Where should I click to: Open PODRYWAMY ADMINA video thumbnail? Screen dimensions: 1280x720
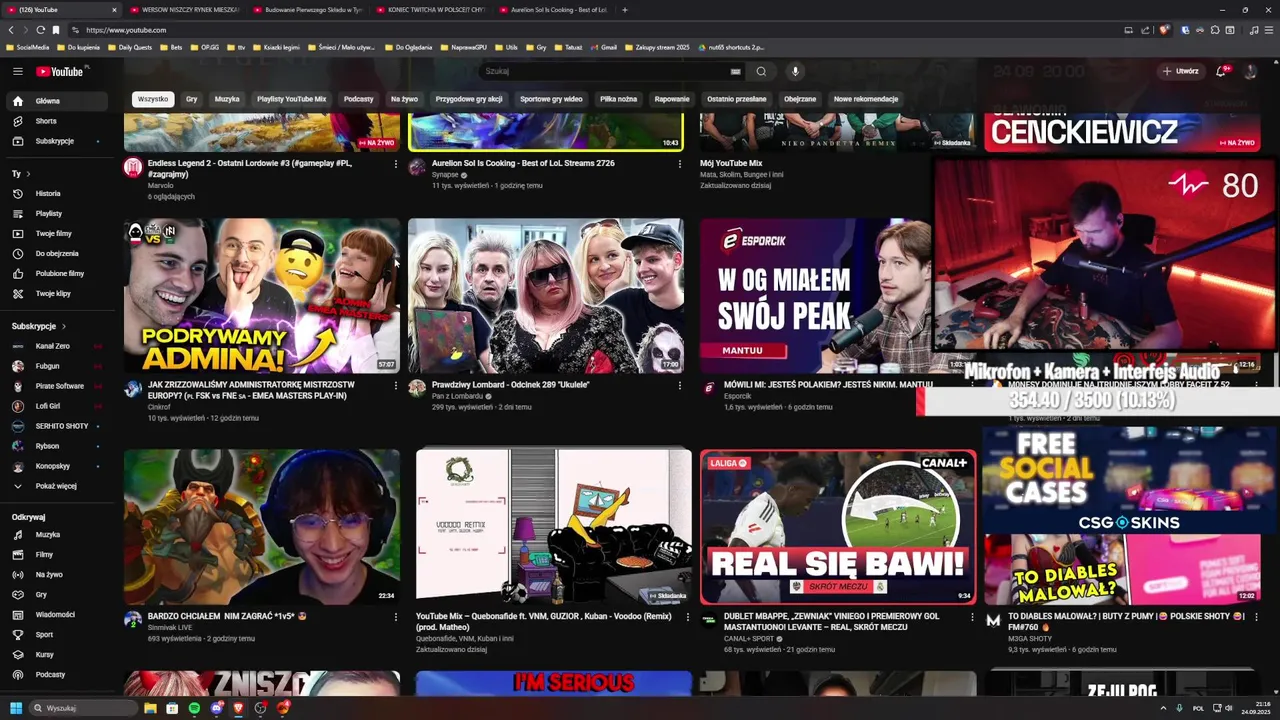point(262,296)
